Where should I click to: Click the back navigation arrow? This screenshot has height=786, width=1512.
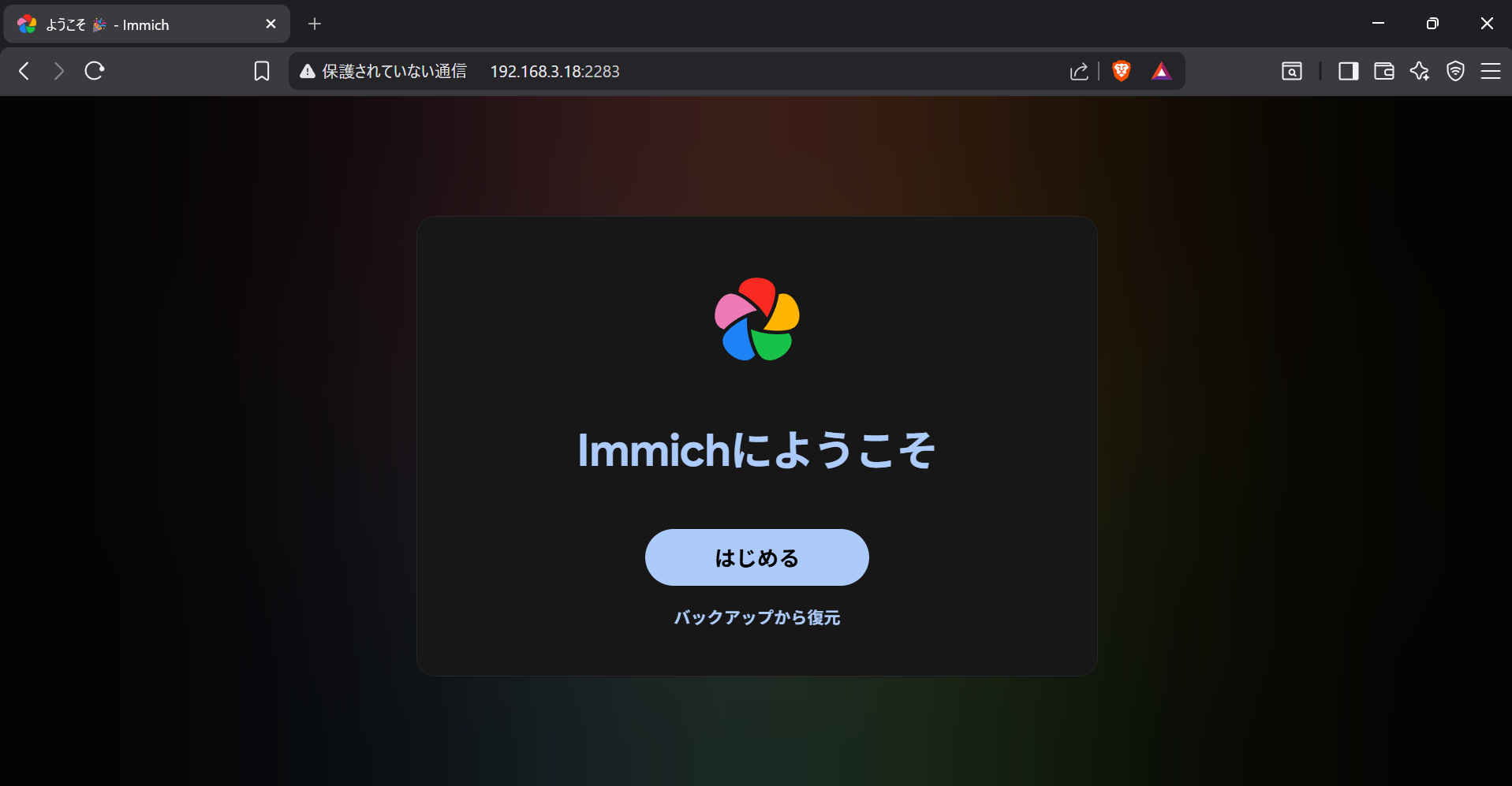[24, 71]
